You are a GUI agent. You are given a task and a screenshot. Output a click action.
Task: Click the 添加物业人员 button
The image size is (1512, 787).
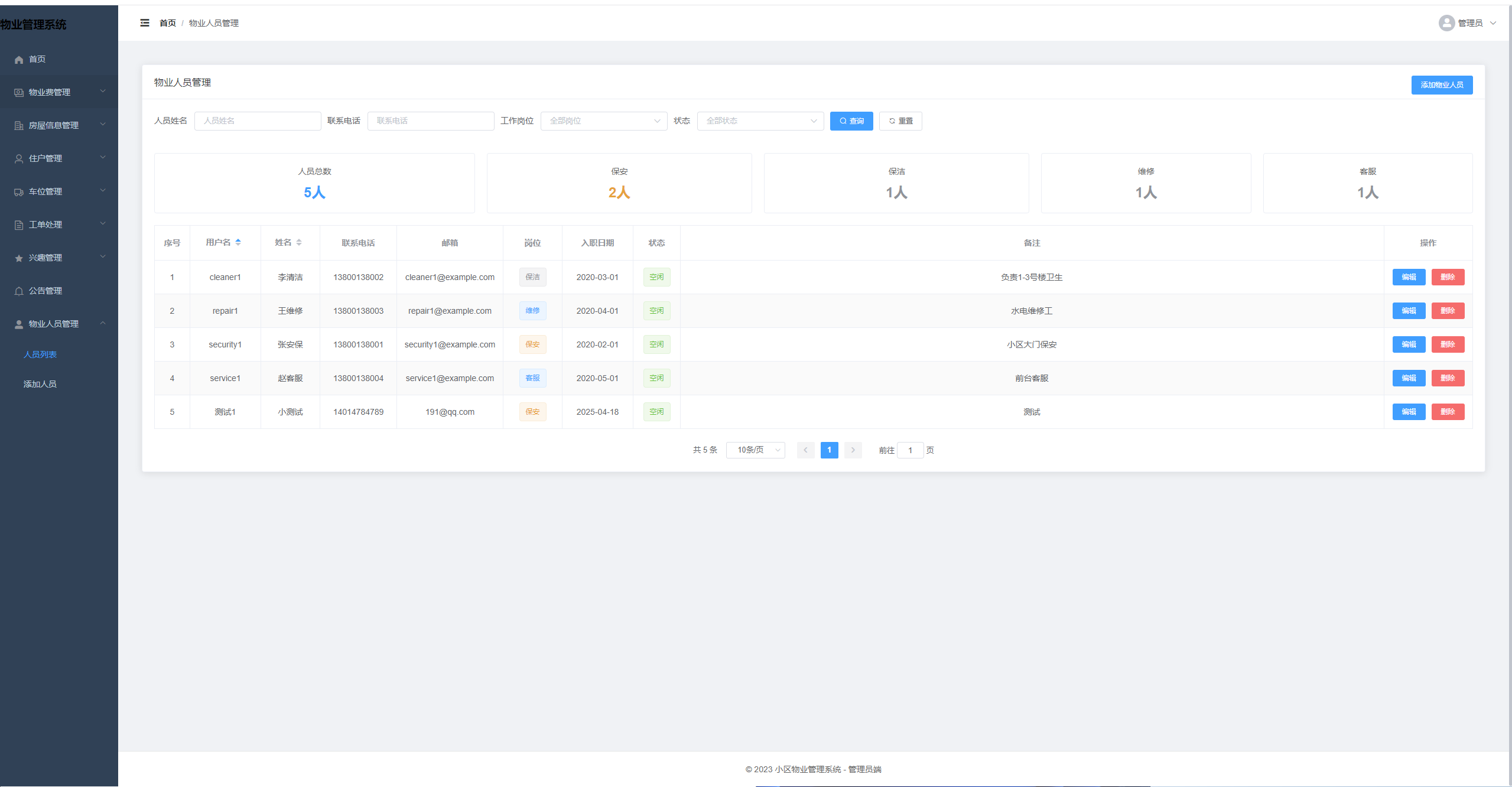tap(1442, 85)
